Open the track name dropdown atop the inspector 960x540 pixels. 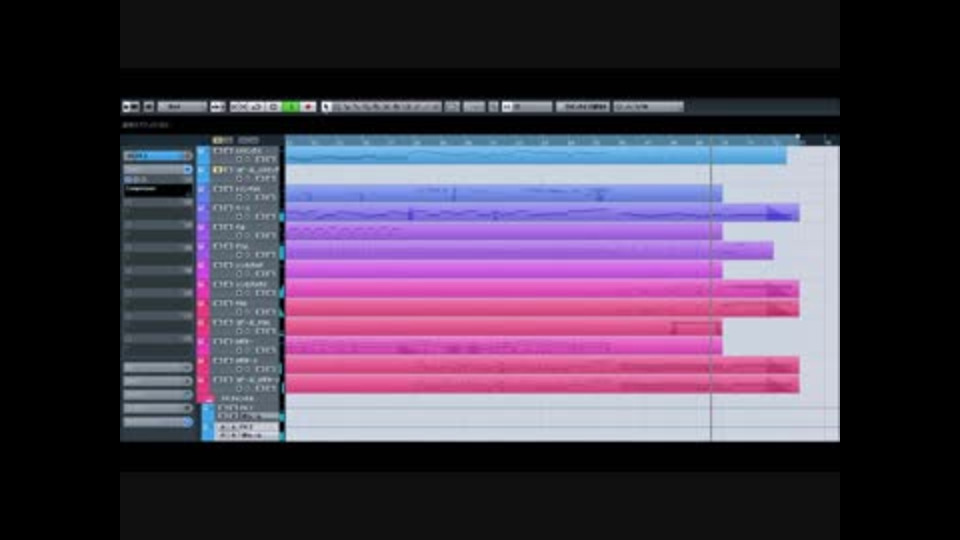click(x=158, y=156)
